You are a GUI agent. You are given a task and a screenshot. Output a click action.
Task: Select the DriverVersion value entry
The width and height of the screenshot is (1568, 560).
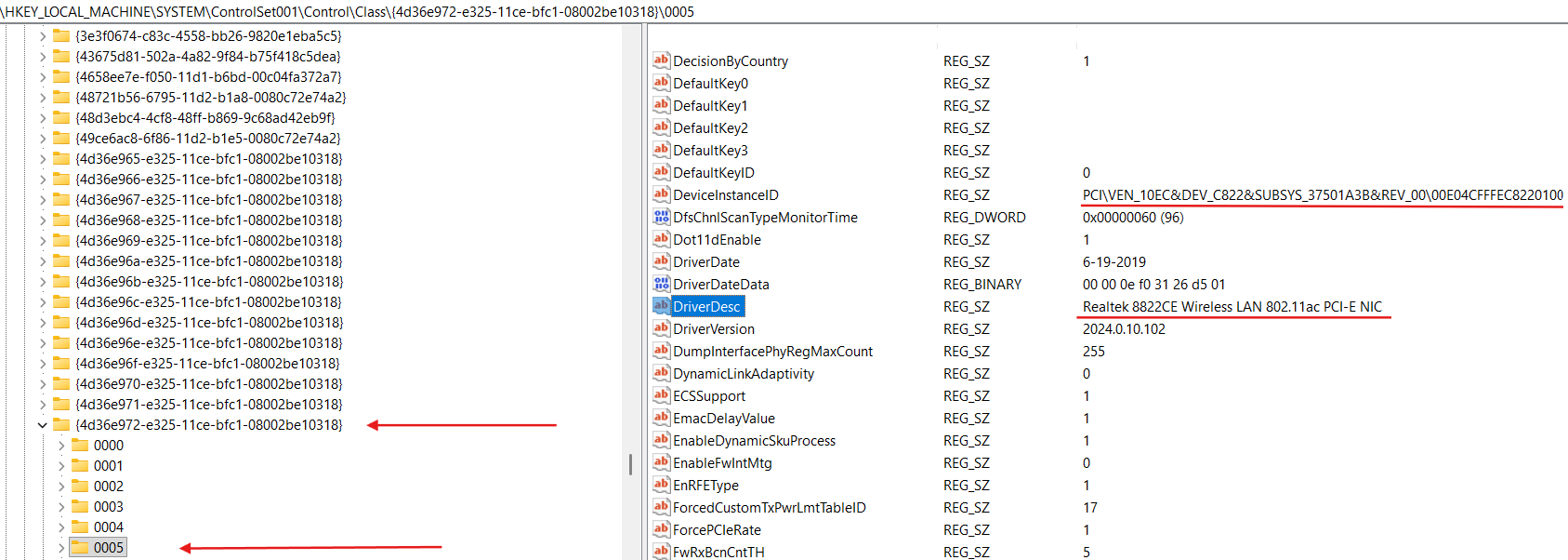coord(713,329)
